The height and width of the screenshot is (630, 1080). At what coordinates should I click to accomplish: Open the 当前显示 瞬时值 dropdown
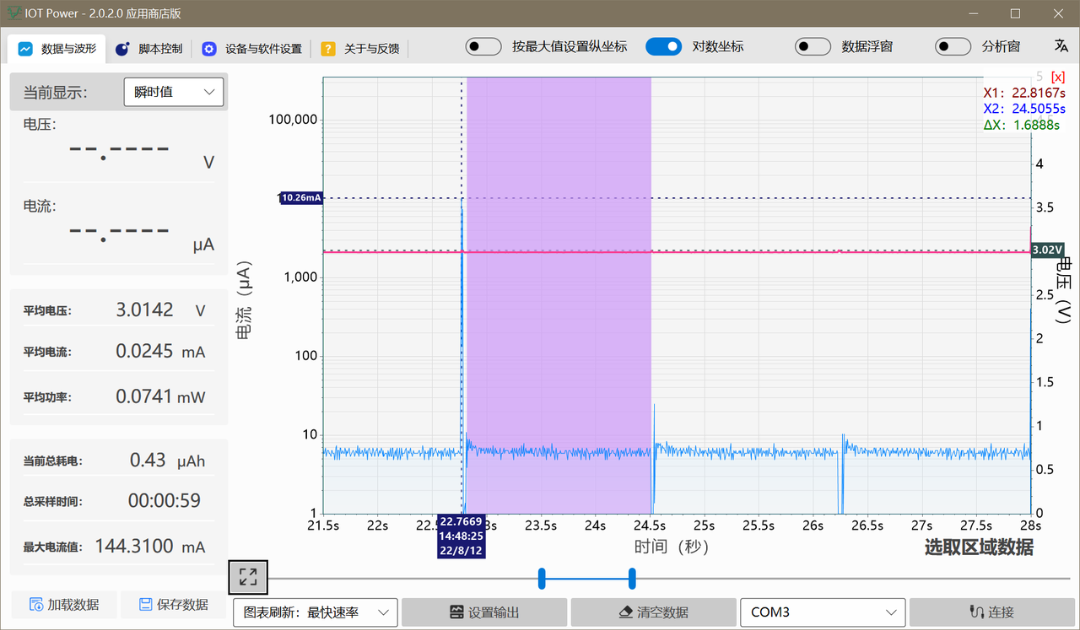click(173, 91)
